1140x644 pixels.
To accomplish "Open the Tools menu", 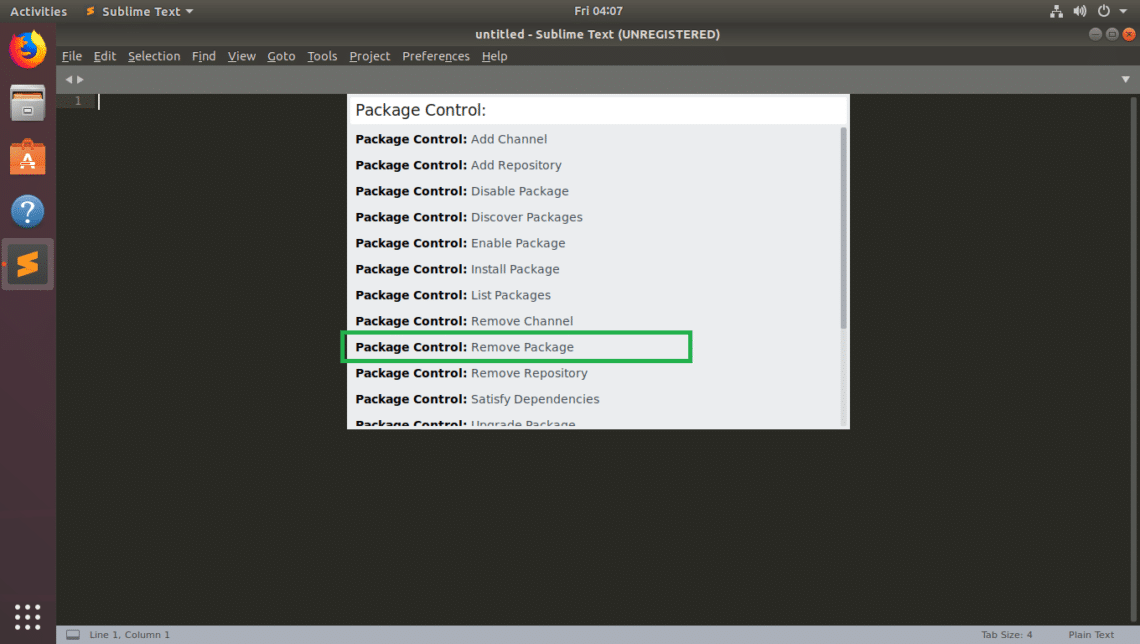I will tap(322, 57).
